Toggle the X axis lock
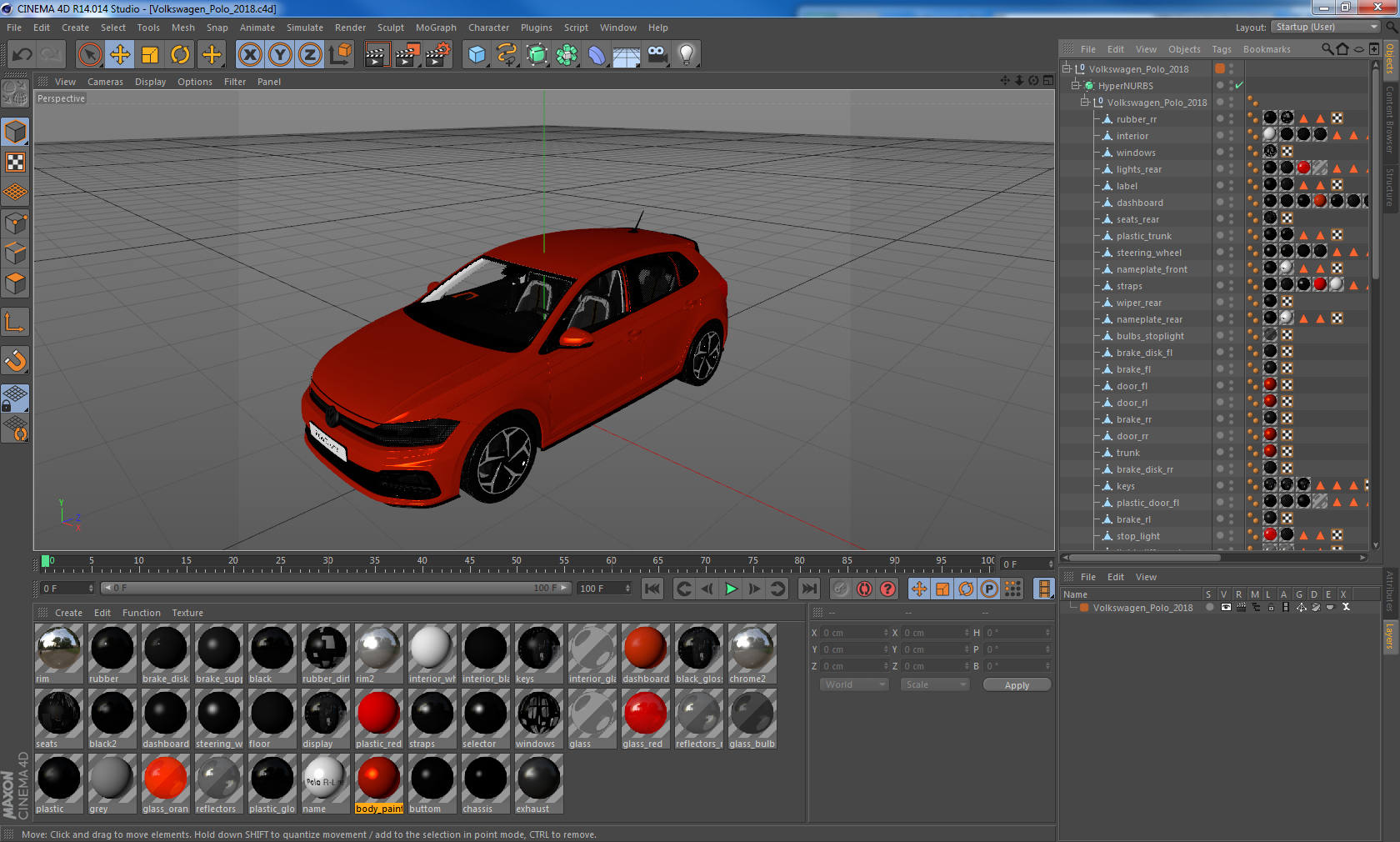 click(x=250, y=55)
